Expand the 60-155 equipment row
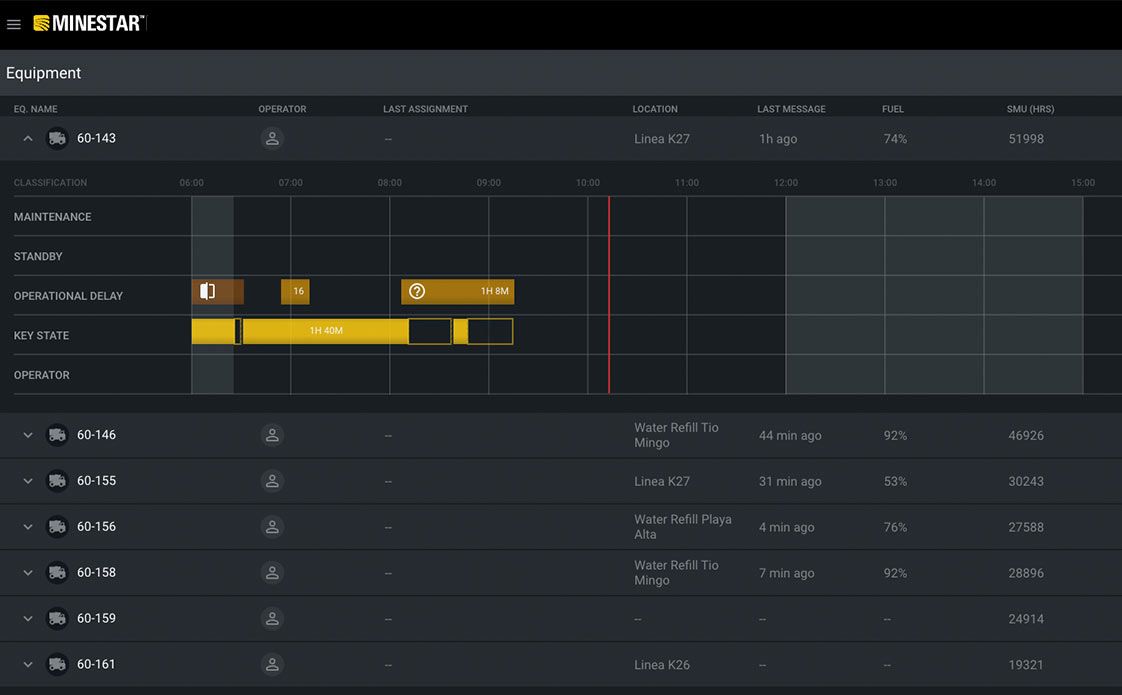1122x695 pixels. tap(28, 481)
